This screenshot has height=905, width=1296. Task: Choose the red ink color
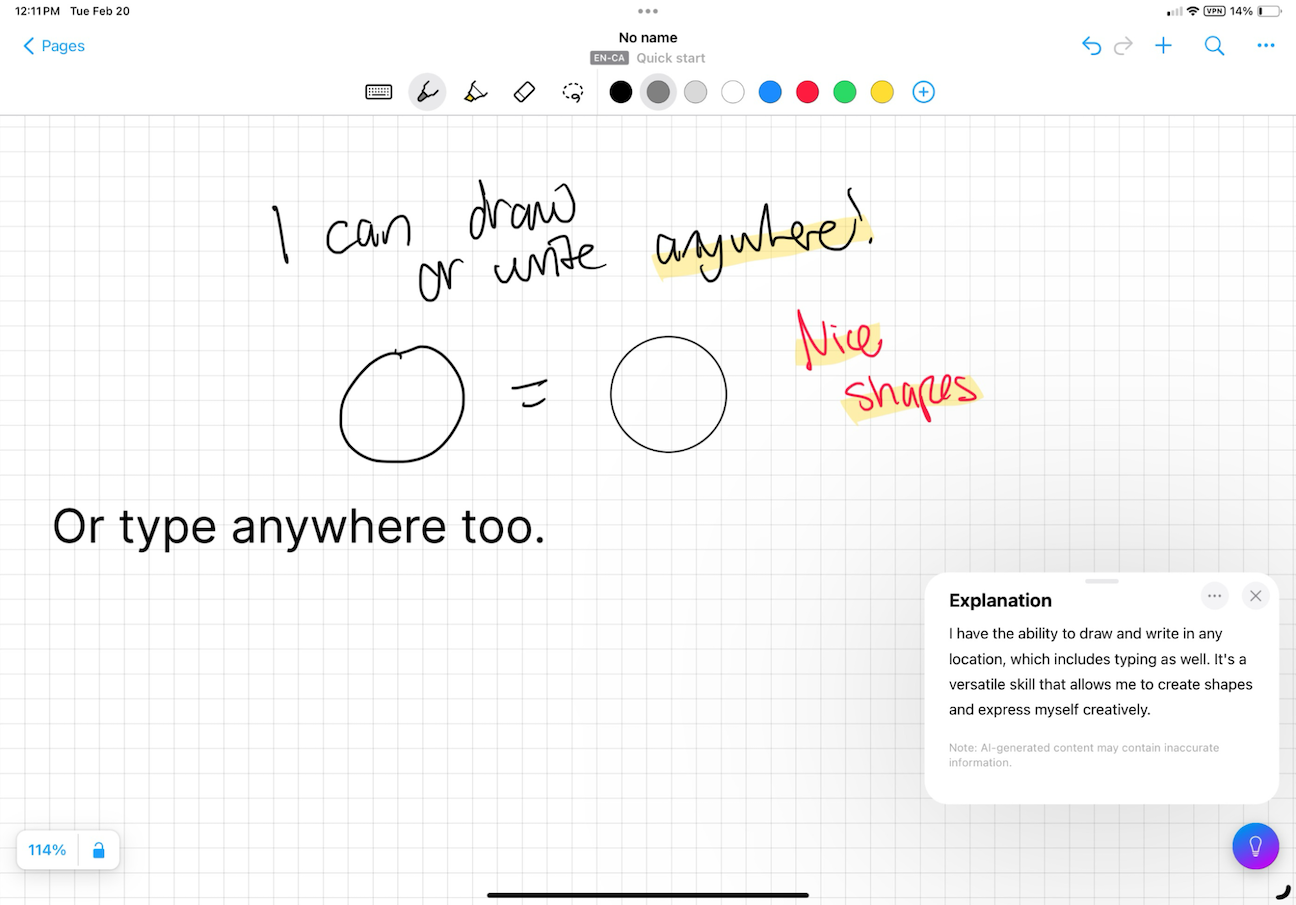point(807,92)
